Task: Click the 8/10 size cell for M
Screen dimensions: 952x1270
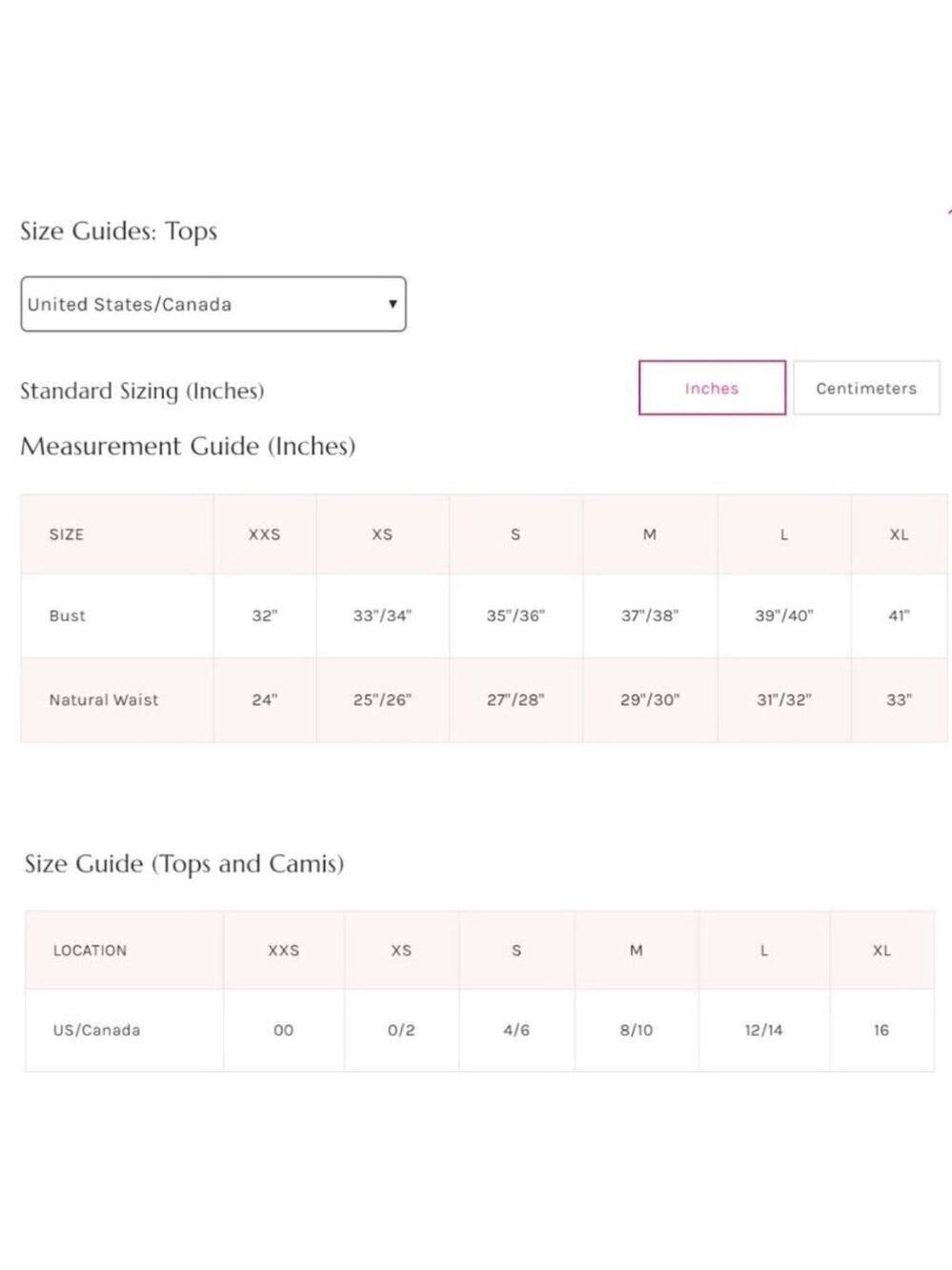Action: coord(637,1030)
